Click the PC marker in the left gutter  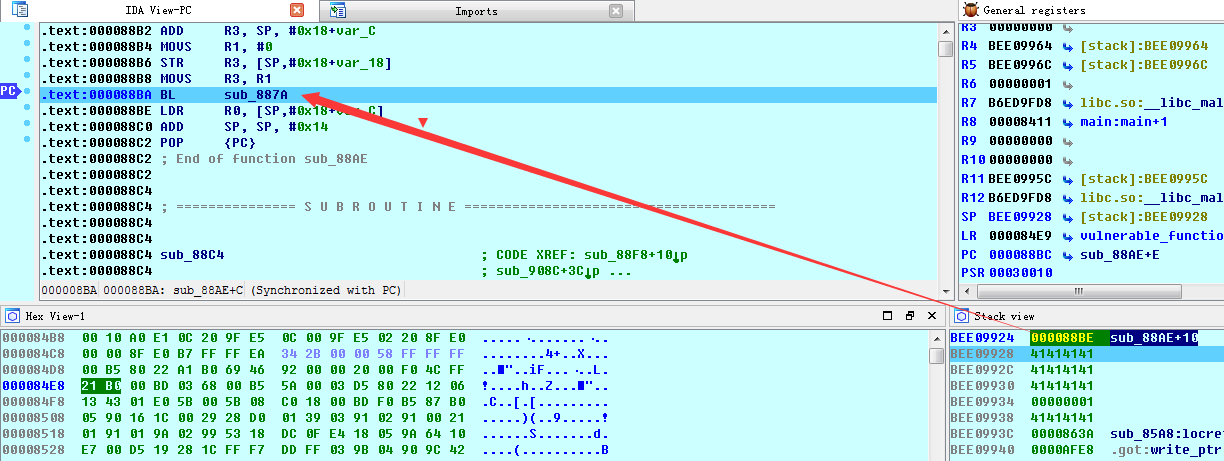10,91
